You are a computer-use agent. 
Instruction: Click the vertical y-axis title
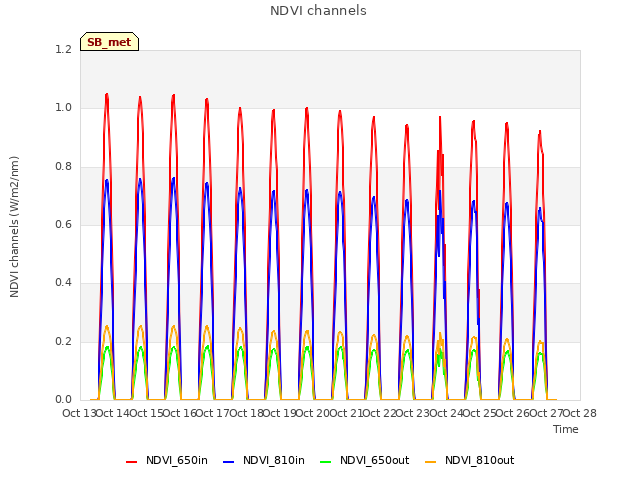point(14,227)
